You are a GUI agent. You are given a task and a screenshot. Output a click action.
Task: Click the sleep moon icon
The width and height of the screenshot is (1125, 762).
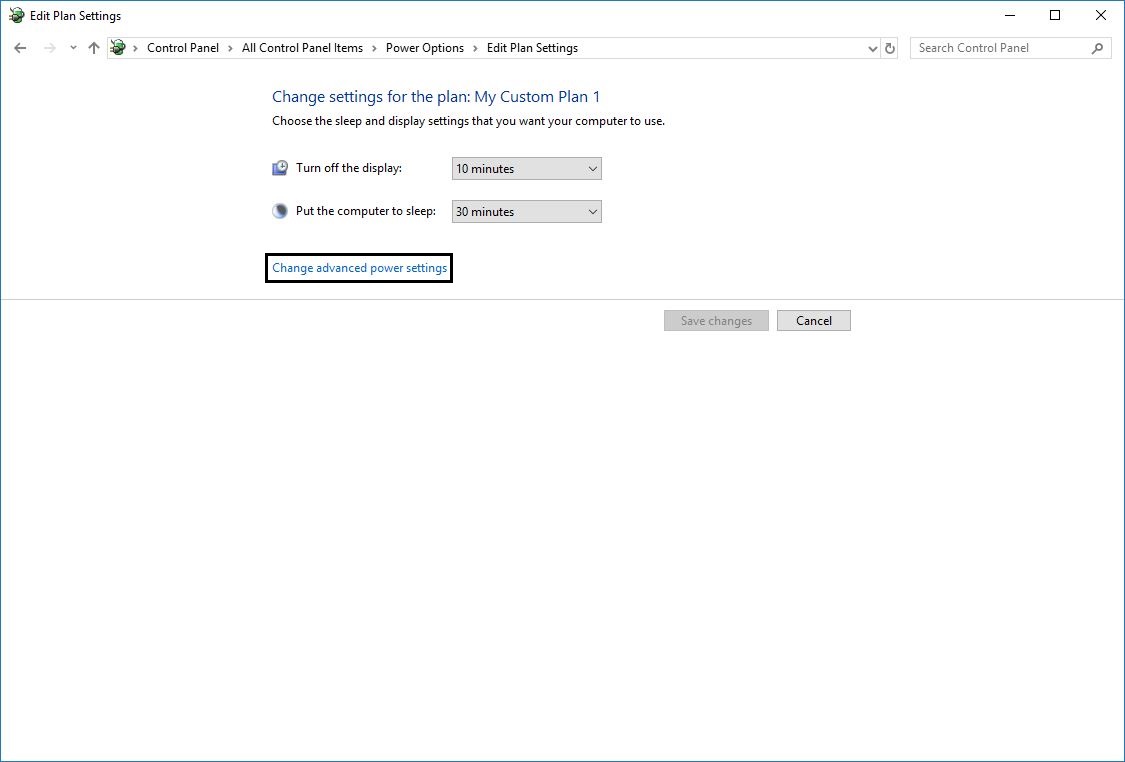click(x=279, y=210)
